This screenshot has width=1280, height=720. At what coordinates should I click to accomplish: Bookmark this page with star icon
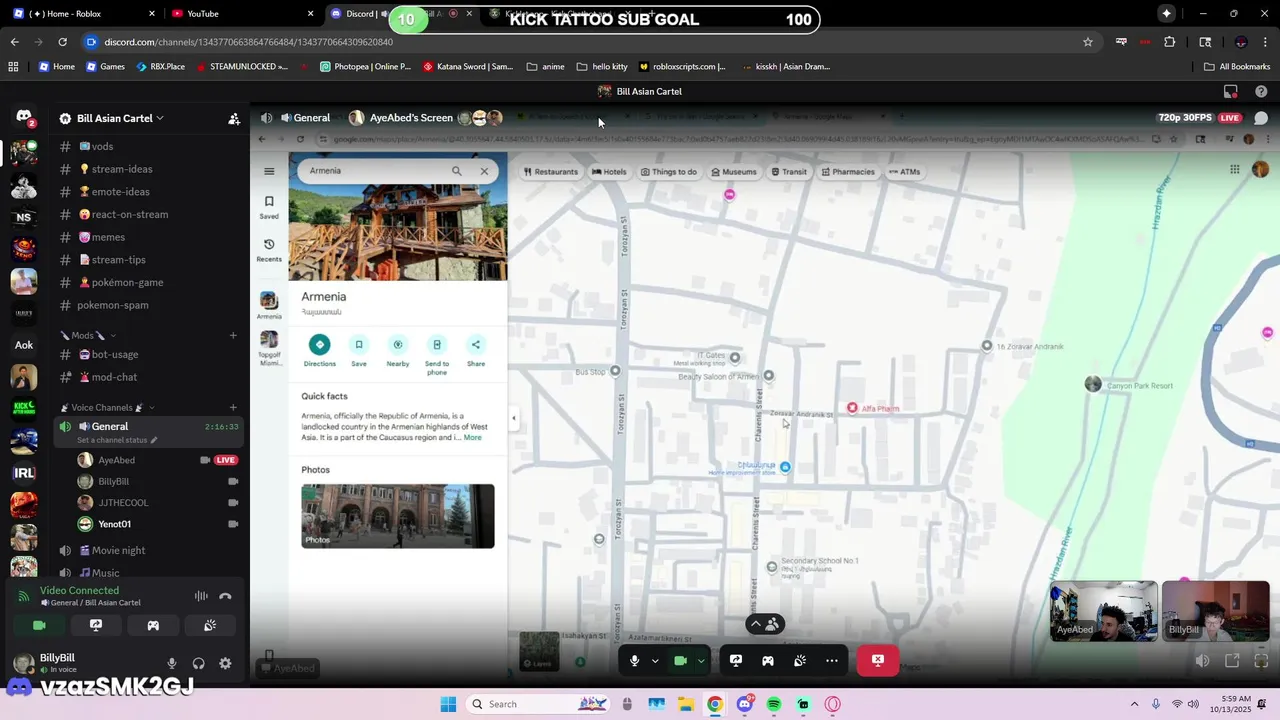(1088, 42)
